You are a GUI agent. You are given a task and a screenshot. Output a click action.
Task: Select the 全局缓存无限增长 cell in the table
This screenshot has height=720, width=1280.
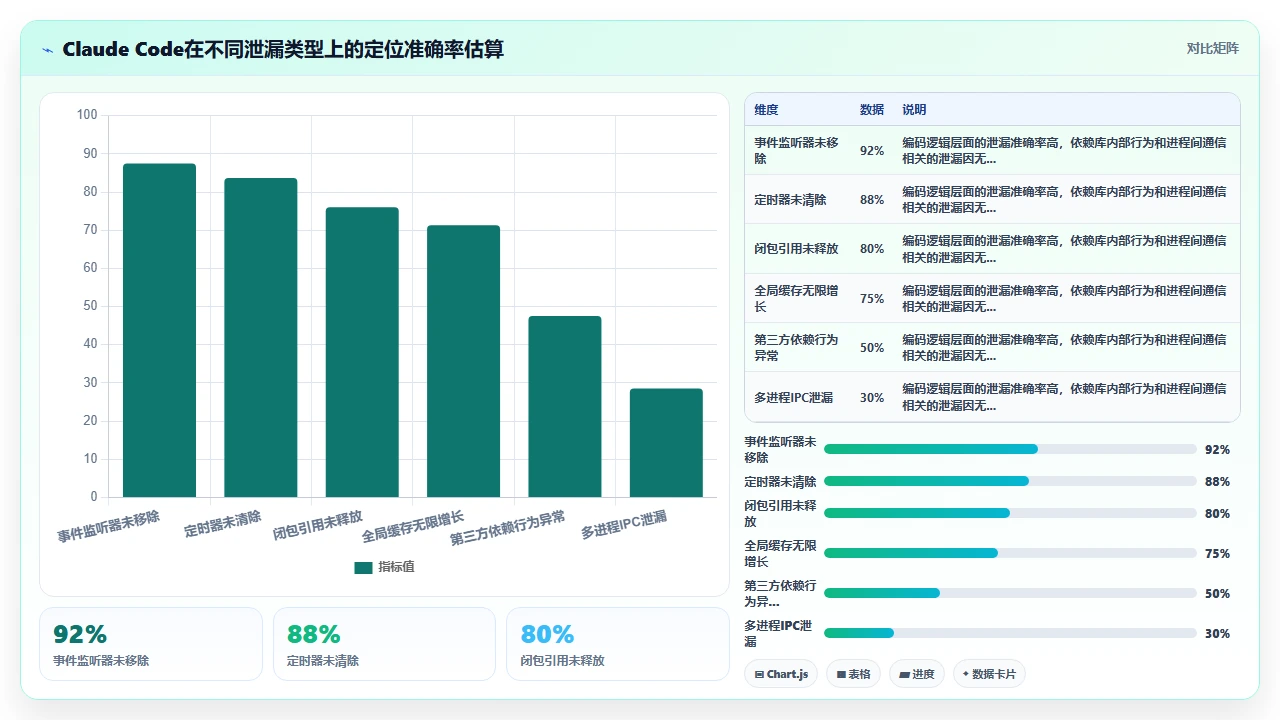pyautogui.click(x=796, y=298)
